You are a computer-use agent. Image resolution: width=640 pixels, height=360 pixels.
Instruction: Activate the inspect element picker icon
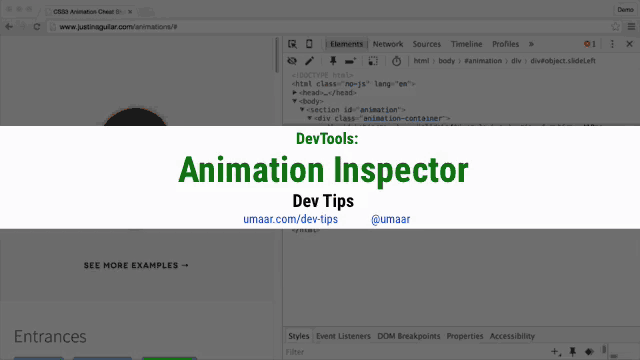(292, 44)
